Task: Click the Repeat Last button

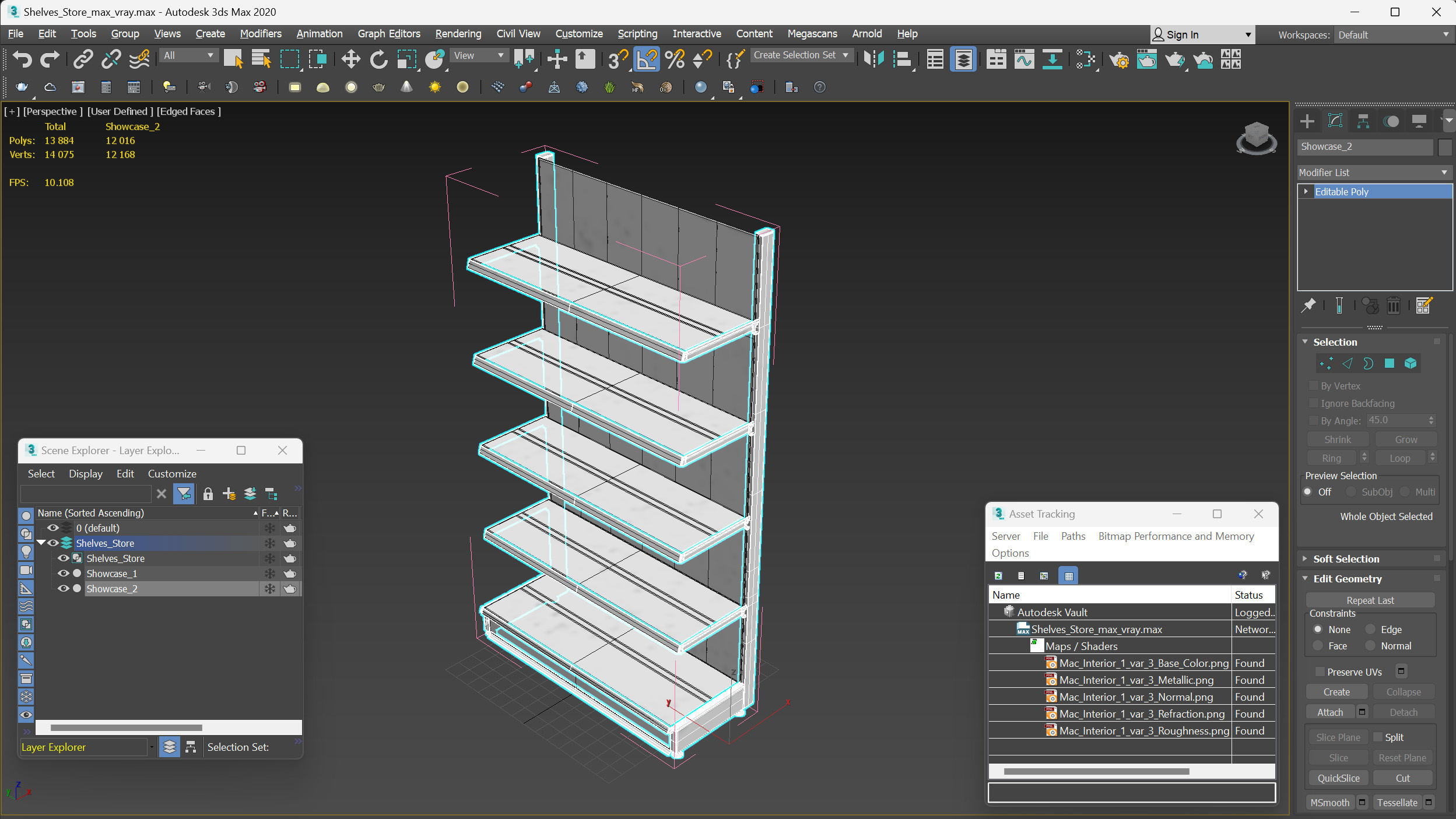Action: coord(1370,600)
